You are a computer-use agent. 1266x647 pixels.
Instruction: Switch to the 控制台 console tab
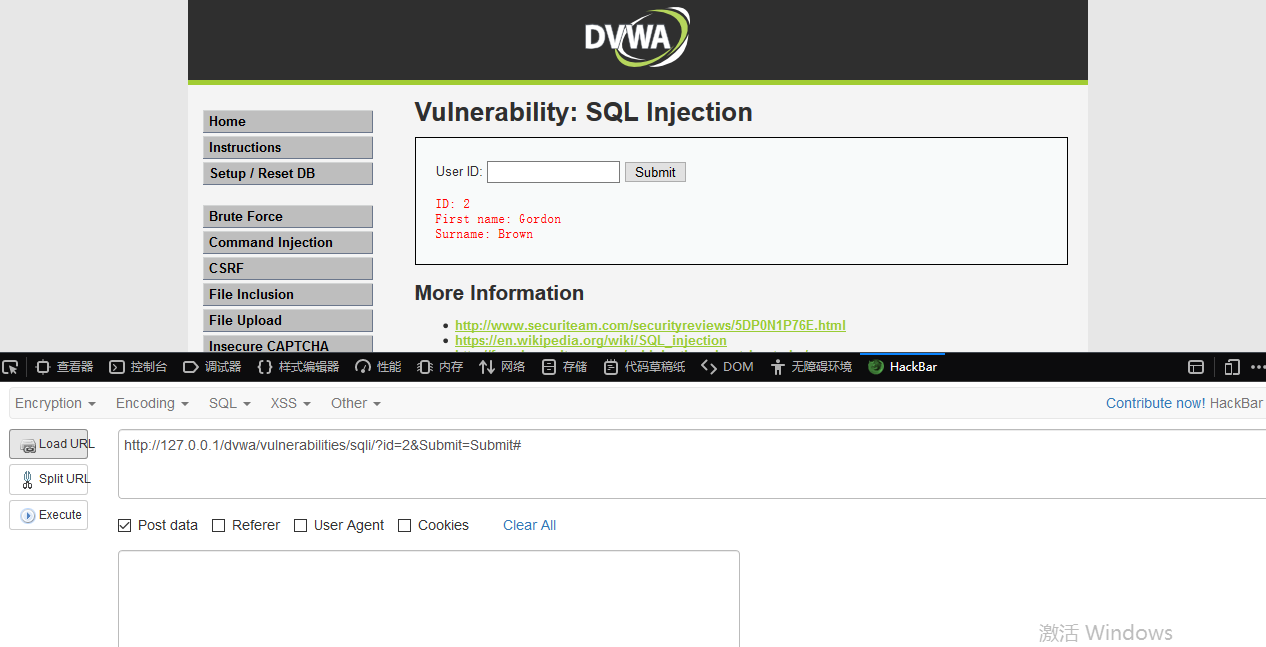138,367
